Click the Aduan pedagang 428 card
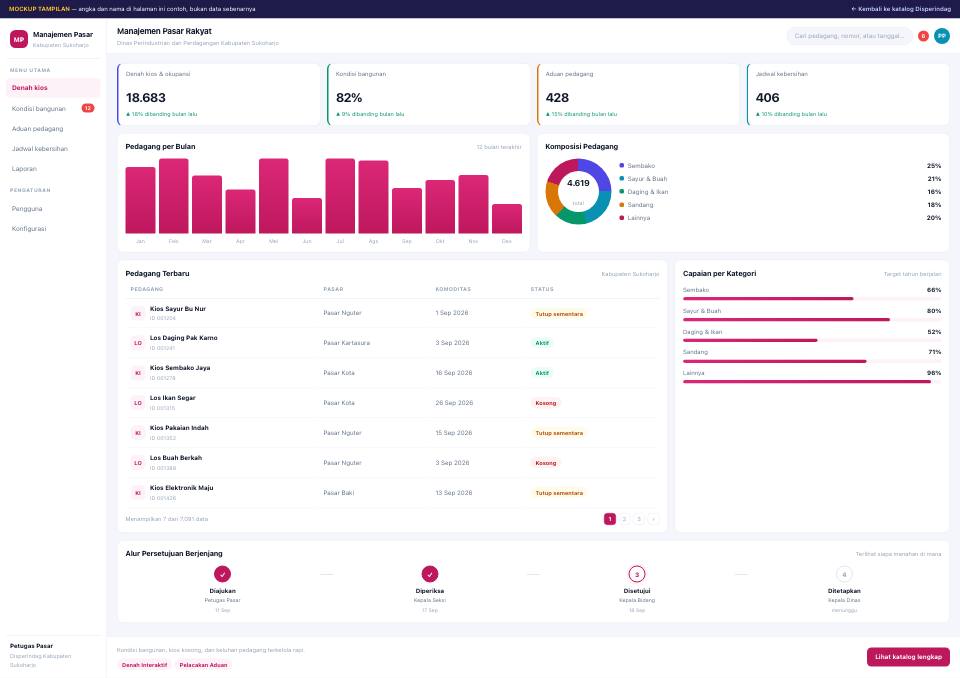 (x=639, y=94)
